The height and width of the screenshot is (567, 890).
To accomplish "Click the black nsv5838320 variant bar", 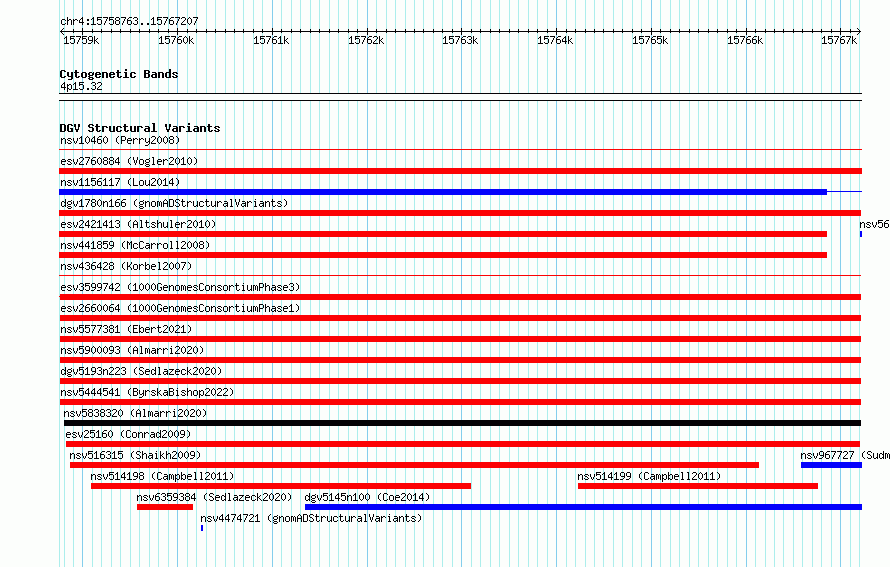I will click(x=462, y=423).
